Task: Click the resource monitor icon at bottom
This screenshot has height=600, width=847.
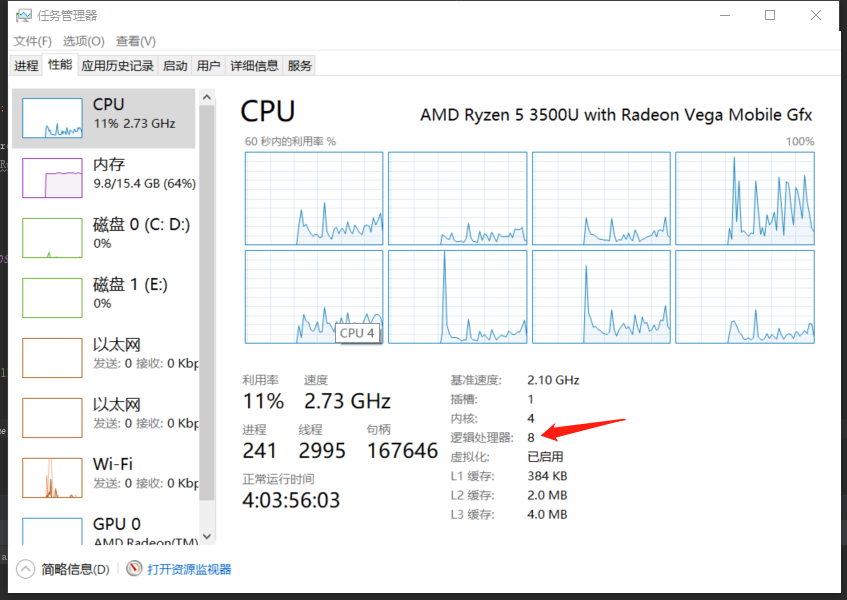Action: coord(134,569)
